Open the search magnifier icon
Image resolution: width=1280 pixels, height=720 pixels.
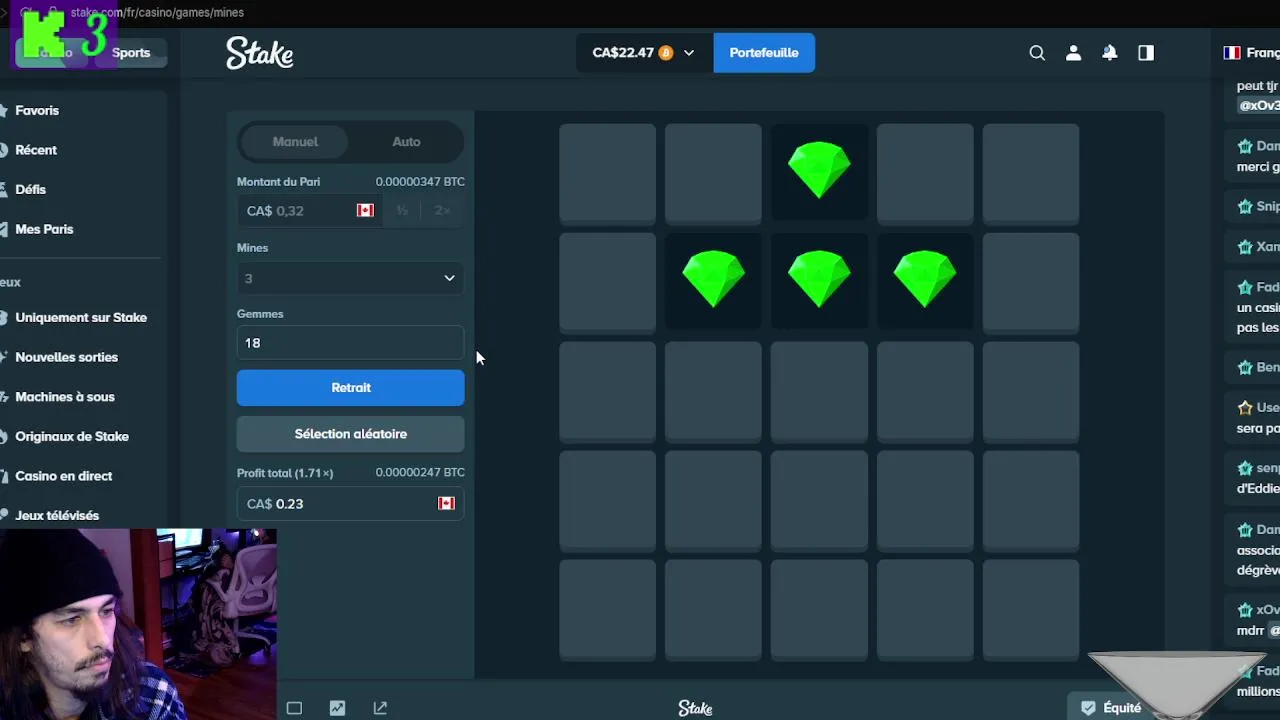[x=1037, y=53]
